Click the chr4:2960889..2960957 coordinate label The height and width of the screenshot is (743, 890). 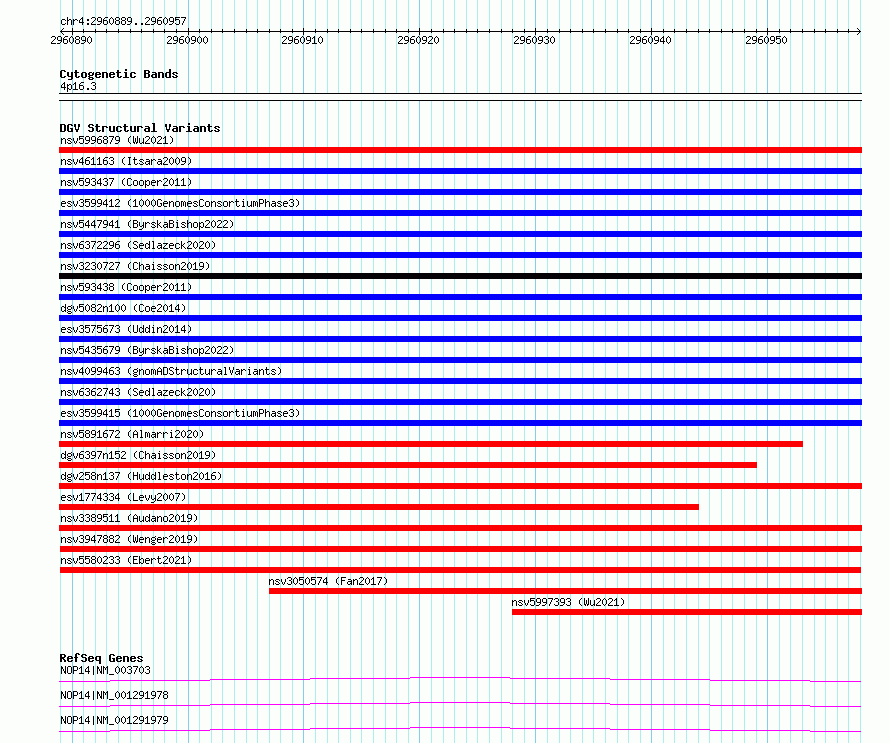pyautogui.click(x=123, y=21)
